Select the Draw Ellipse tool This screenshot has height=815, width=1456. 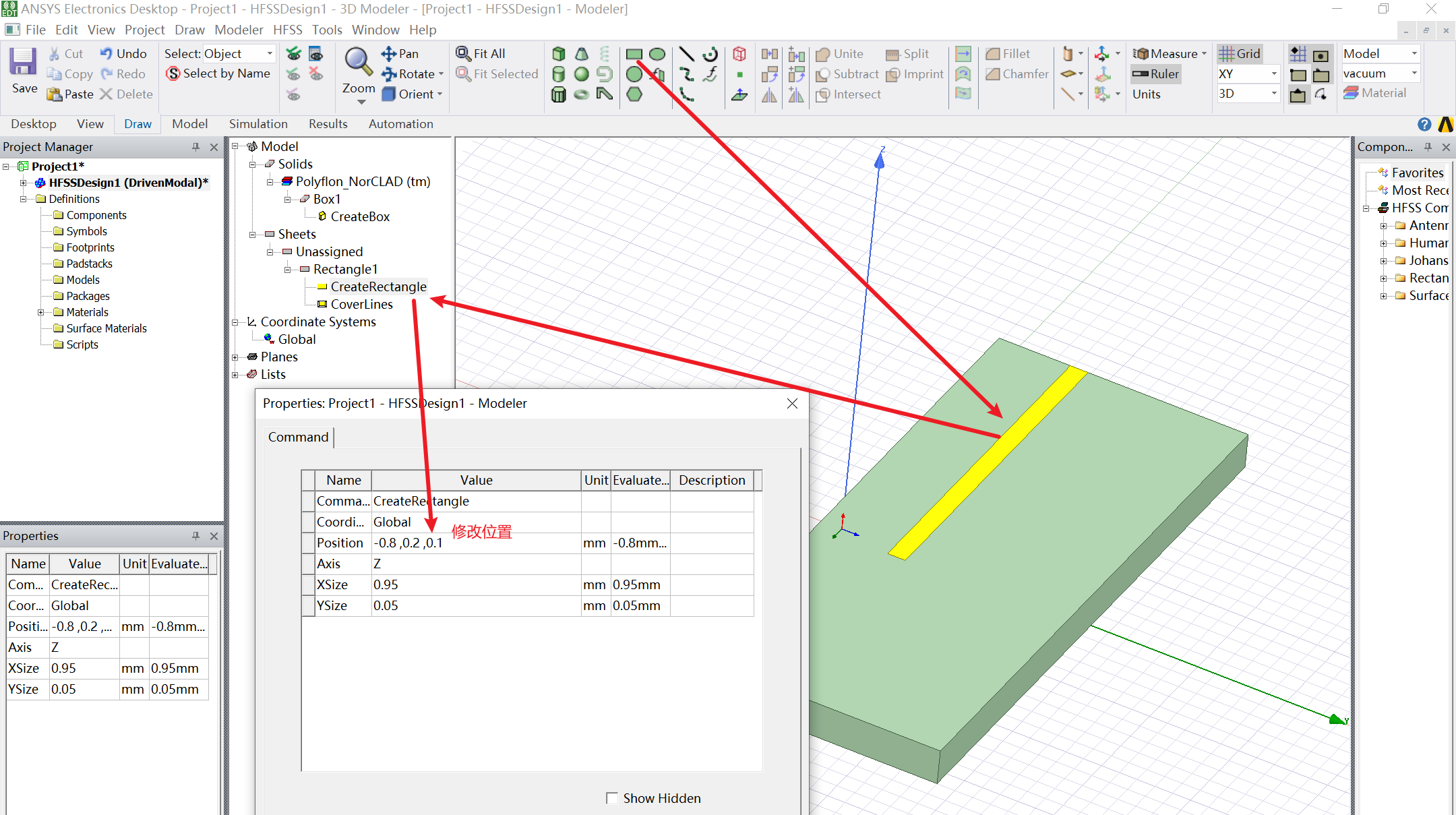coord(657,54)
